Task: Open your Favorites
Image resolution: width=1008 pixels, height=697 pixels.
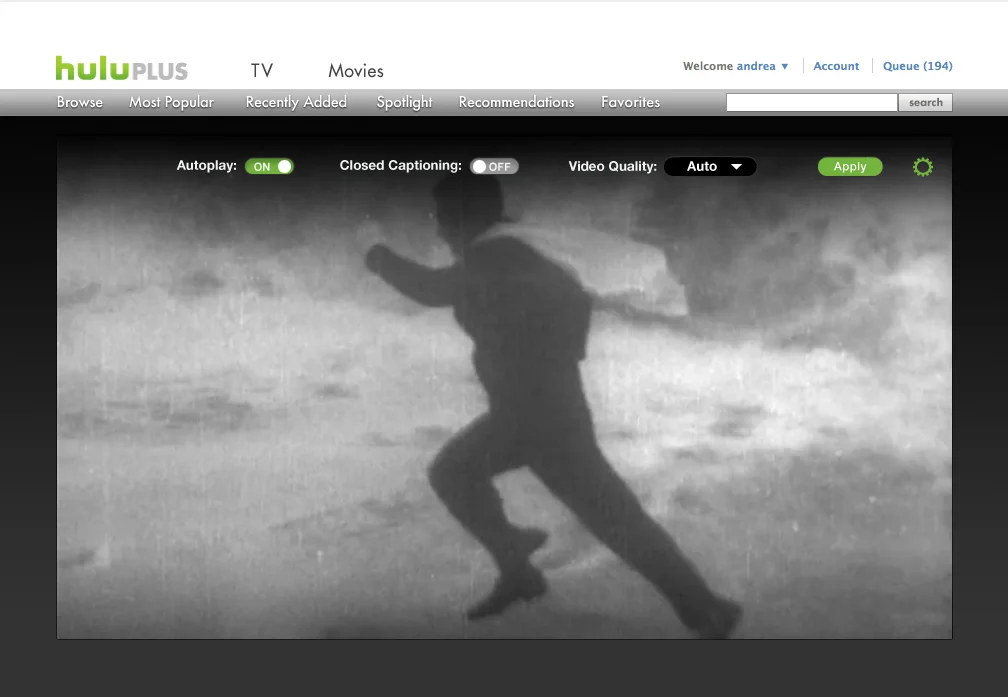Action: click(x=630, y=102)
